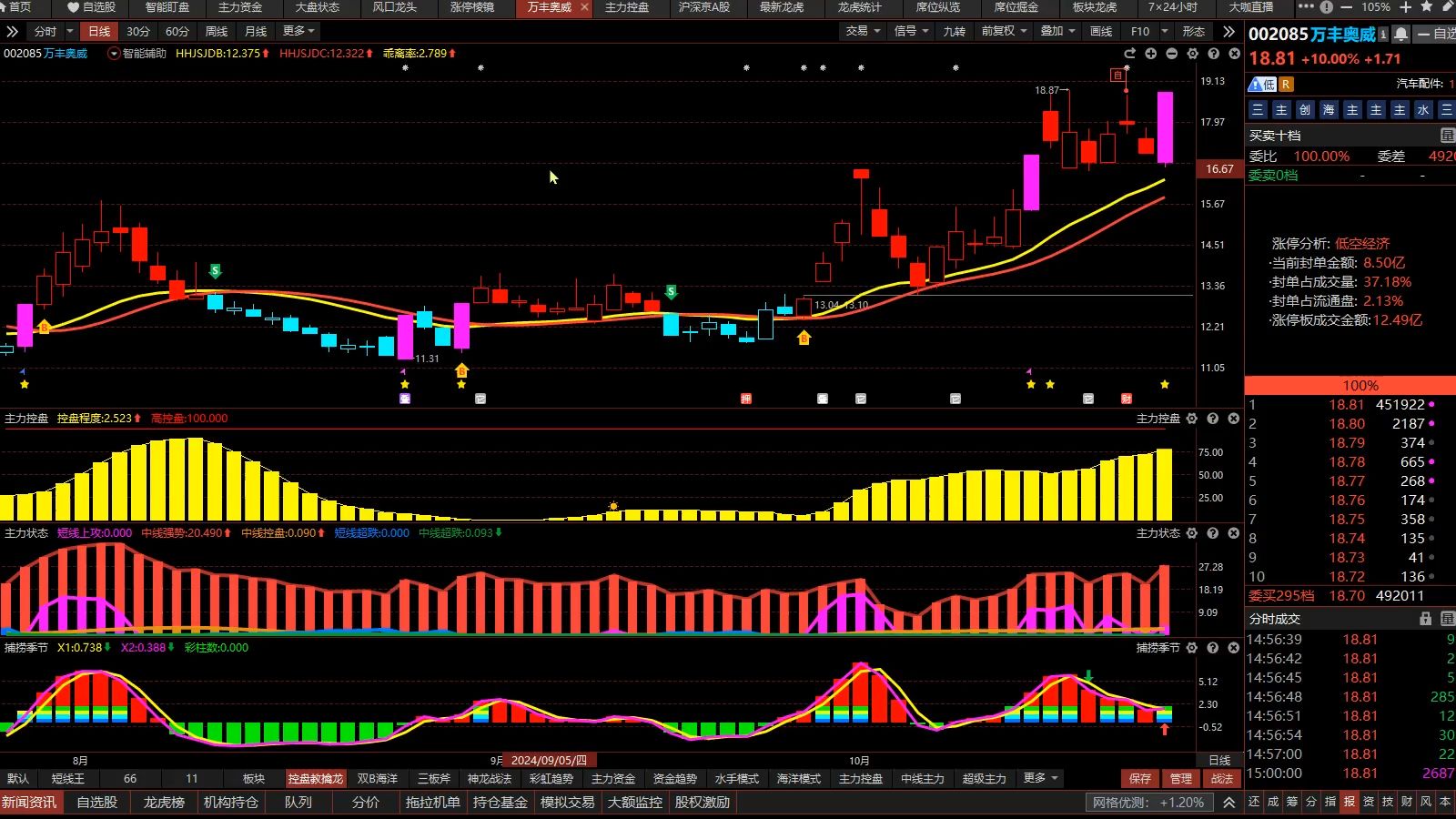Select the 控盘教擒龙 template

click(x=316, y=779)
